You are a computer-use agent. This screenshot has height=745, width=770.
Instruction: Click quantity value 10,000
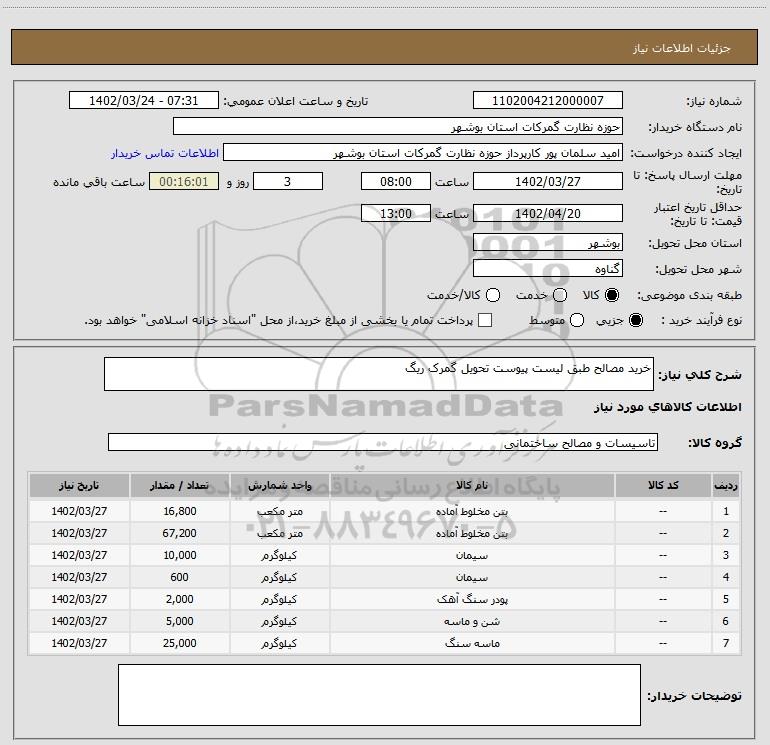180,555
